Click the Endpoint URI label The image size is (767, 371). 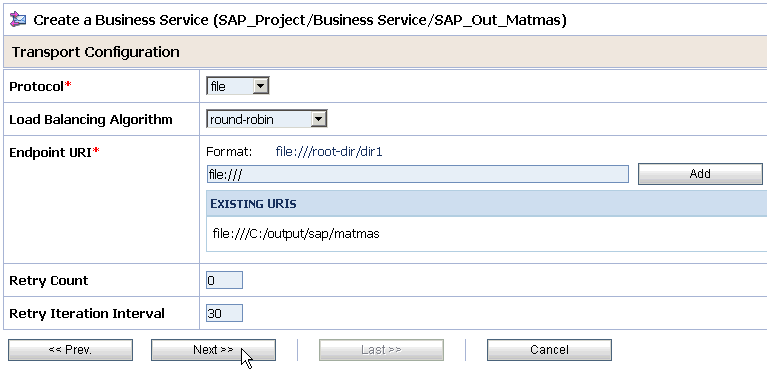point(54,152)
